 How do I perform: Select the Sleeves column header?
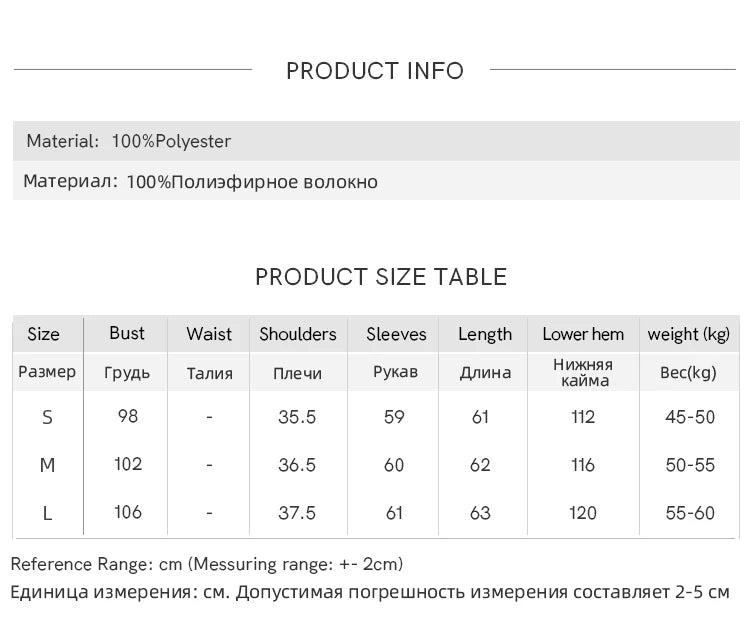click(396, 334)
